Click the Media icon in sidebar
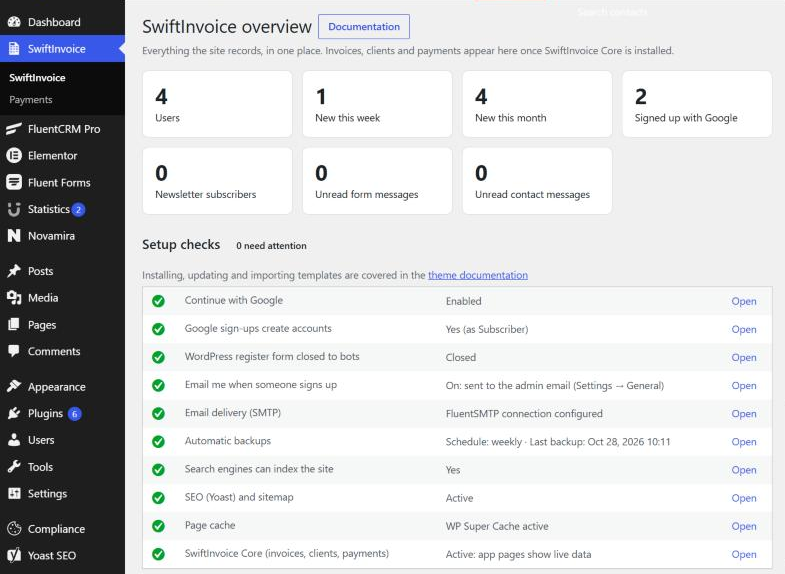Screen dimensions: 785x574 click(x=14, y=298)
